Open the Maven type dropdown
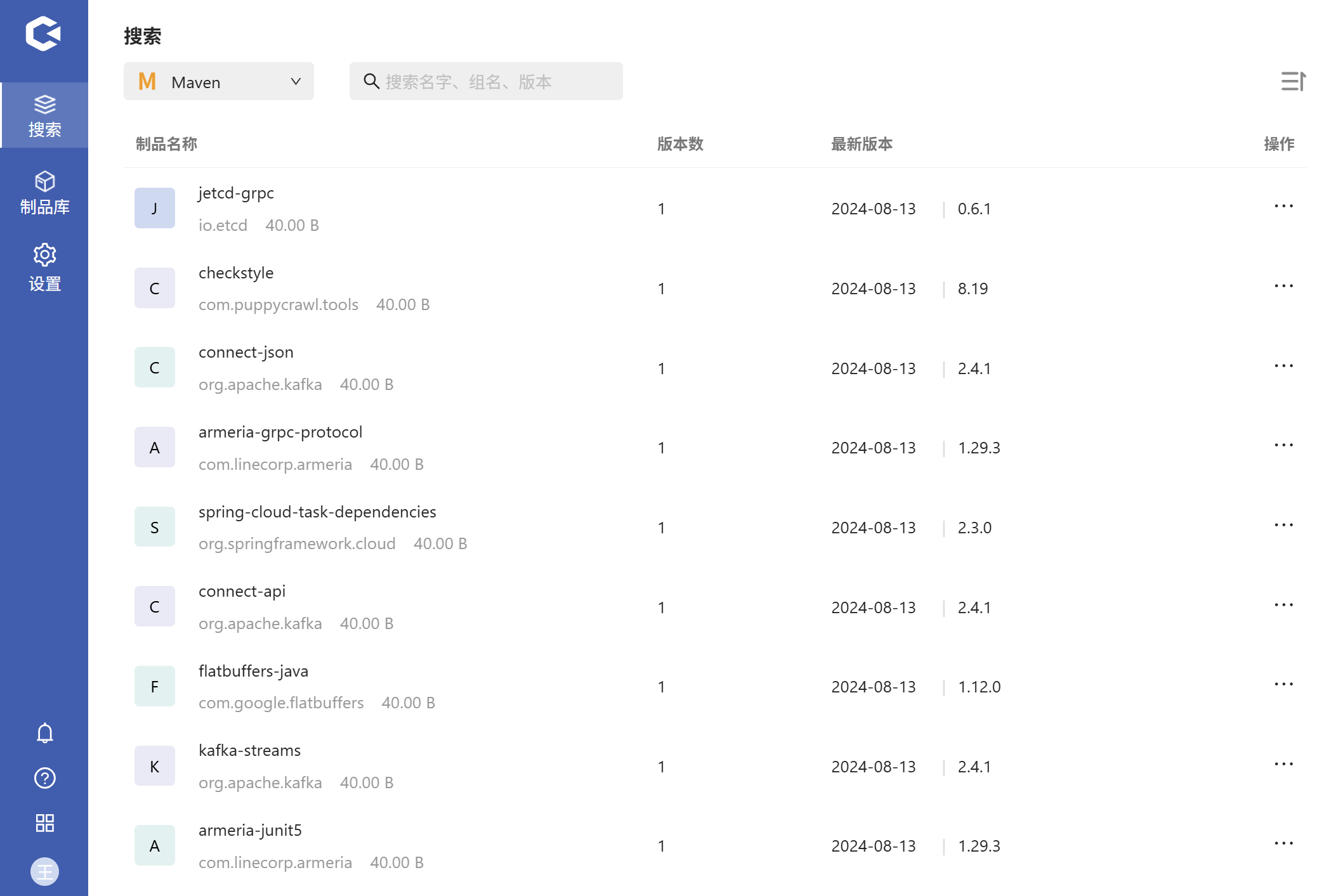 219,81
